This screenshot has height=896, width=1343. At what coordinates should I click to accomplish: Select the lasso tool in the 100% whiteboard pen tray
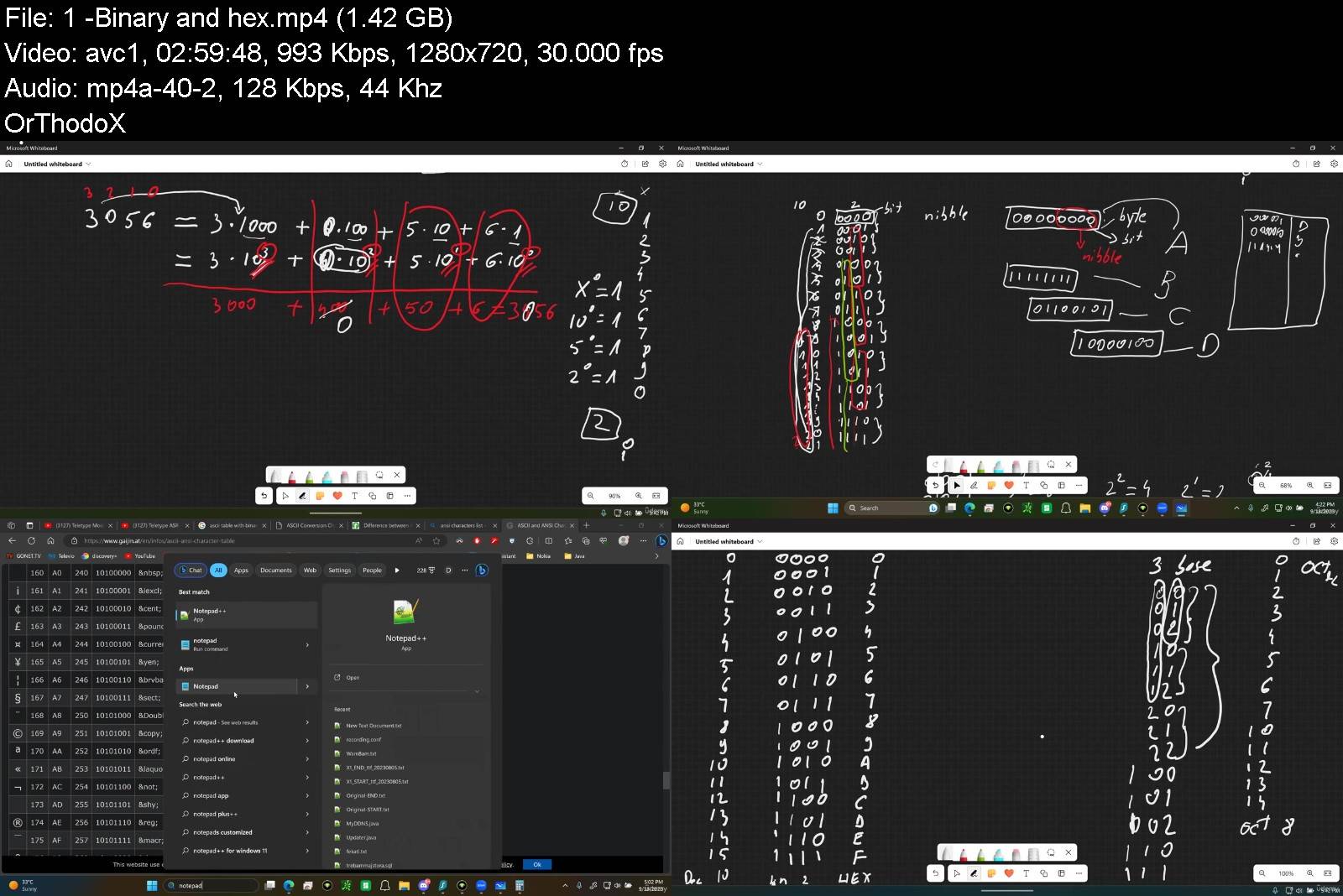(x=1051, y=852)
